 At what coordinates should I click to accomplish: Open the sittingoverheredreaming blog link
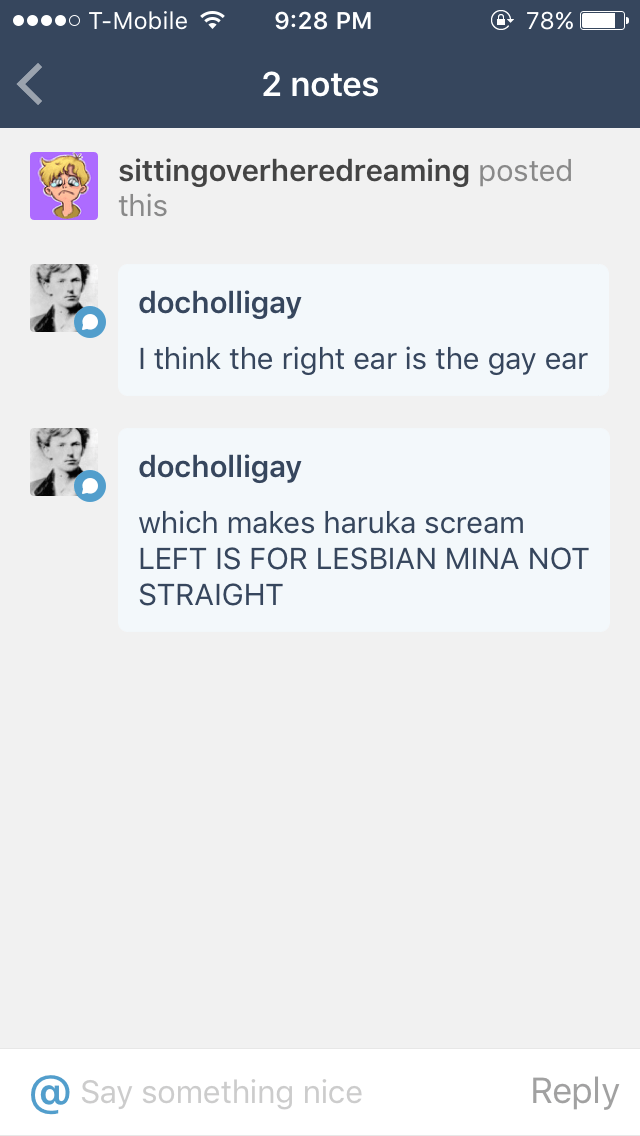(x=294, y=171)
